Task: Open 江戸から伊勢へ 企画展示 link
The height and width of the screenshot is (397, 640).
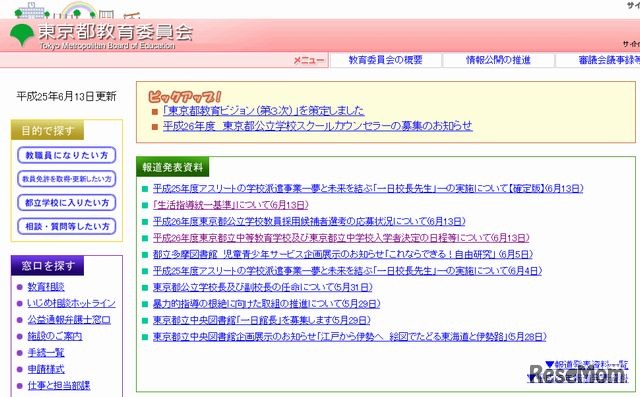Action: tap(349, 337)
